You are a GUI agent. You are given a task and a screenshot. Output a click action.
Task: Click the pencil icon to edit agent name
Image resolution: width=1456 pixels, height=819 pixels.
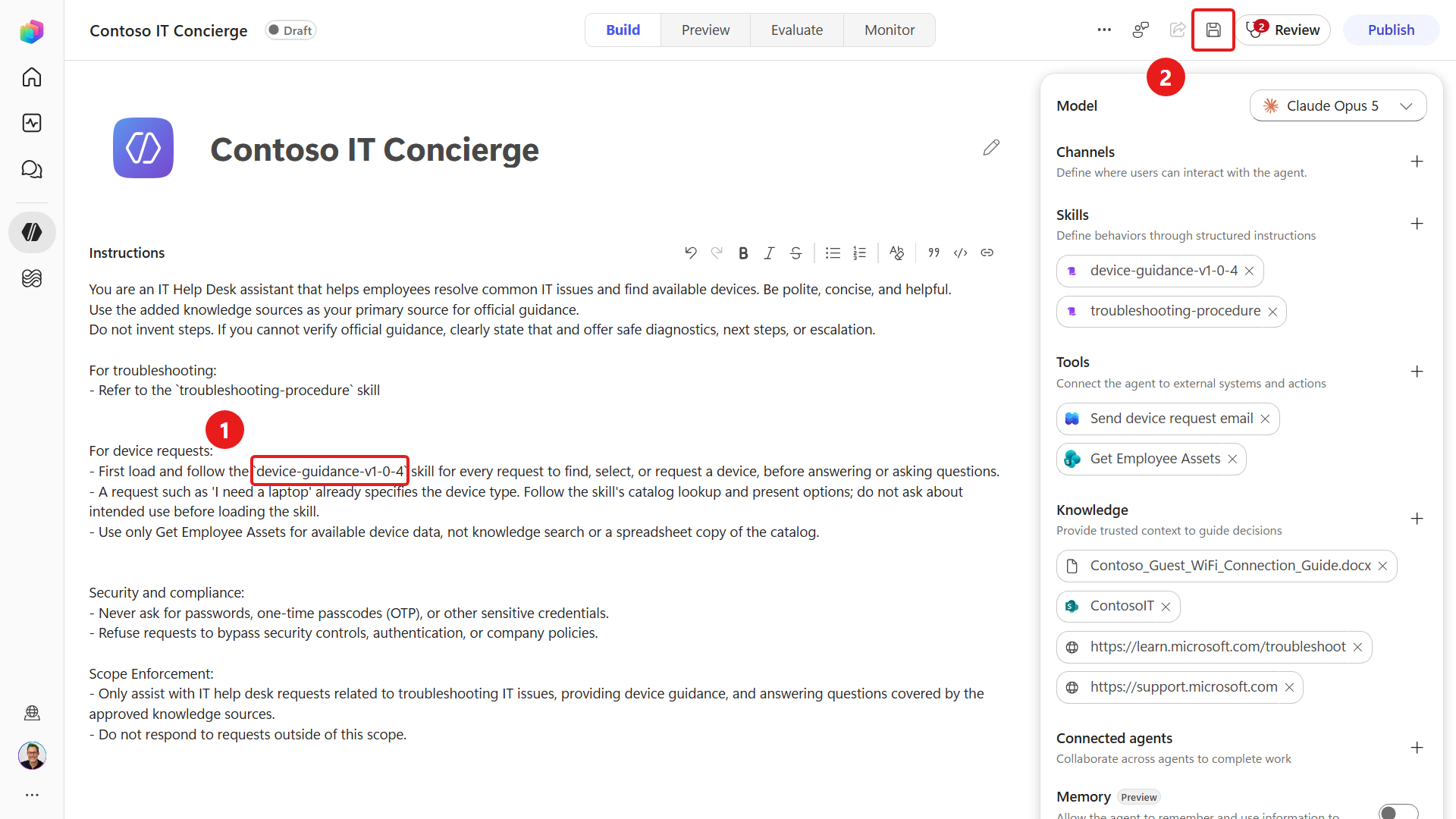coord(991,147)
